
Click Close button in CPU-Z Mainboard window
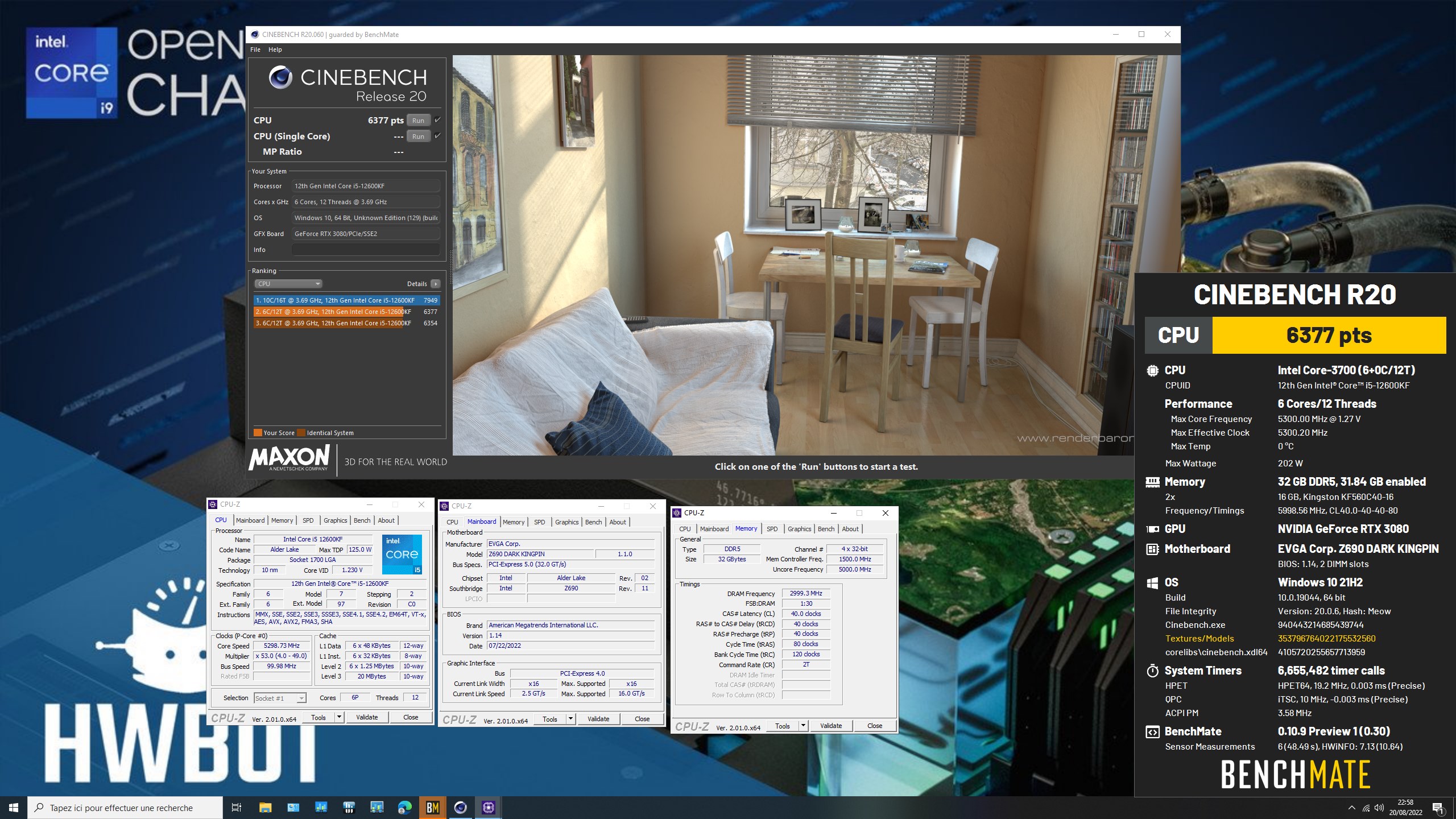642,719
